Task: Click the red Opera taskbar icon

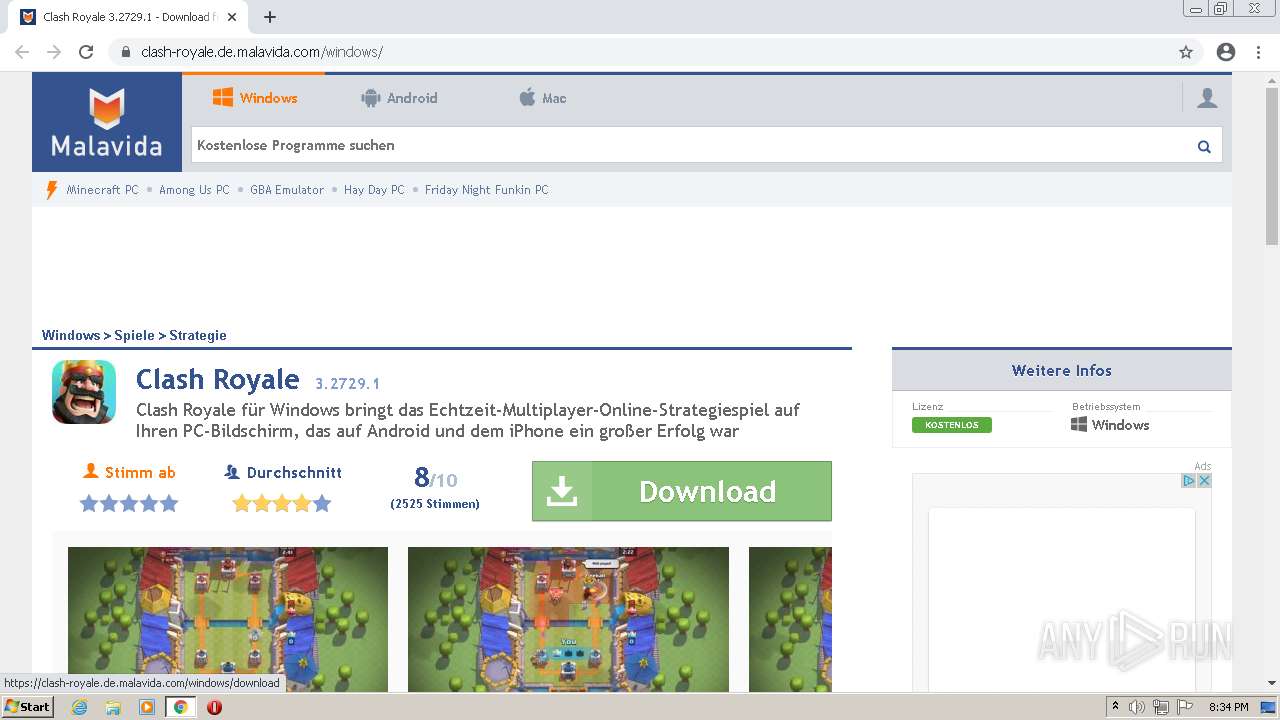Action: pyautogui.click(x=214, y=707)
